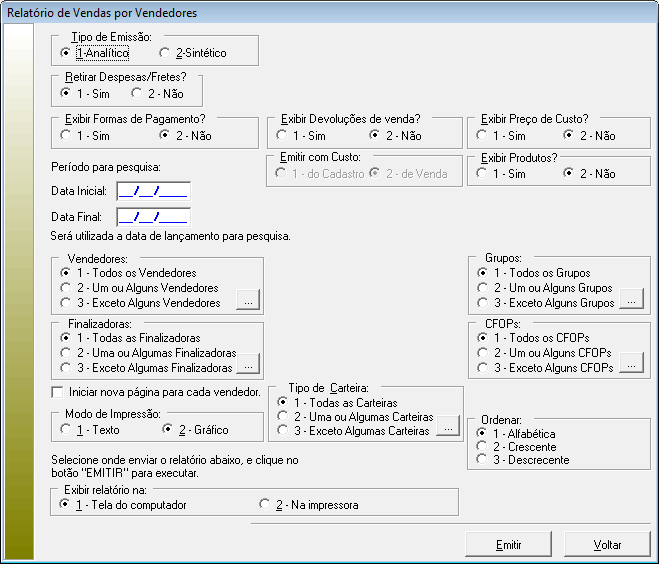The width and height of the screenshot is (659, 564).
Task: Select '2 - Na impressora' output option
Action: pos(265,505)
